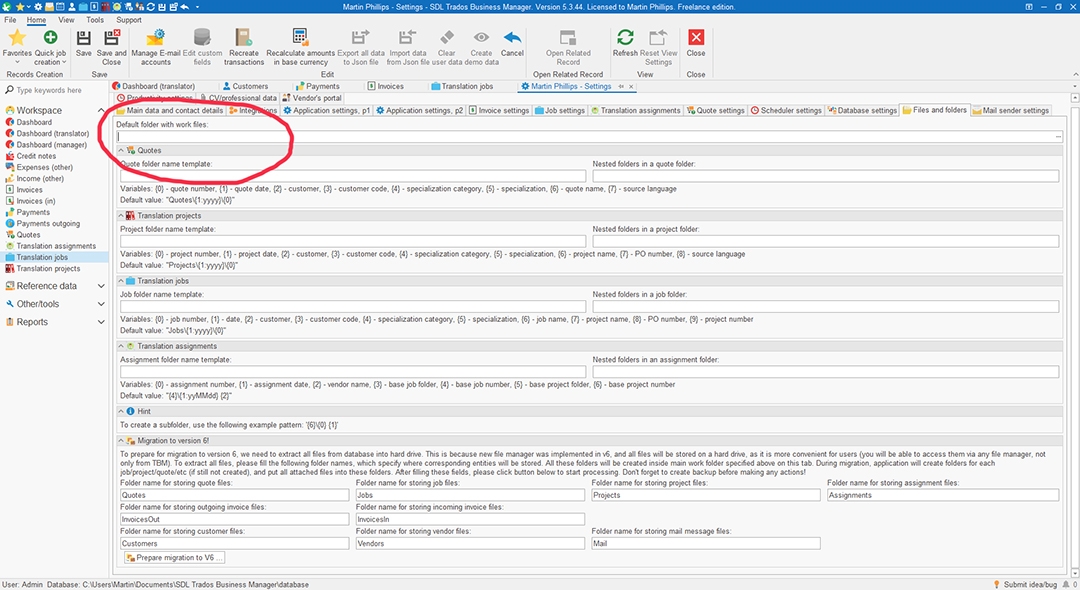Click the Clear user data icon
This screenshot has width=1080, height=590.
pyautogui.click(x=446, y=37)
